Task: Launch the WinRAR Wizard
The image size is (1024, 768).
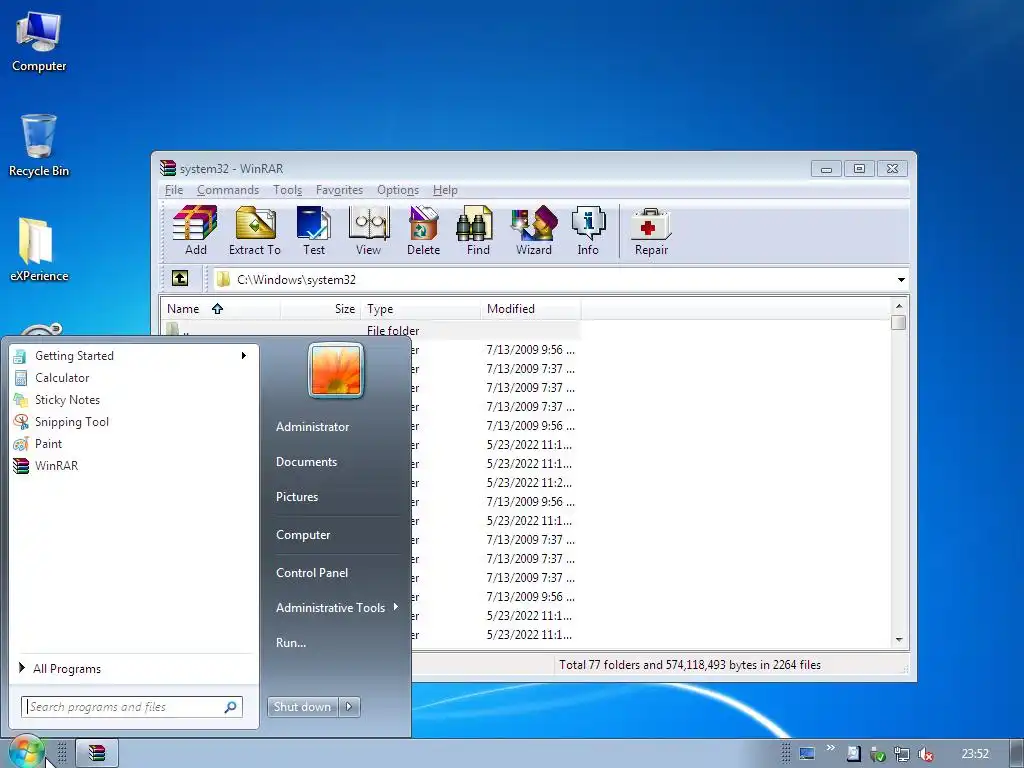Action: [534, 231]
